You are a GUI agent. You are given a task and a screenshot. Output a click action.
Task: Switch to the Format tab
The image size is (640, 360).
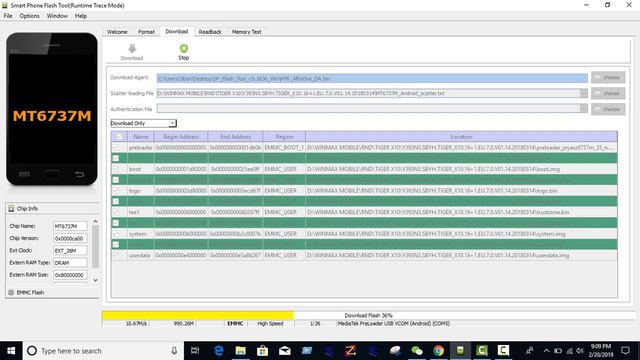click(x=146, y=32)
